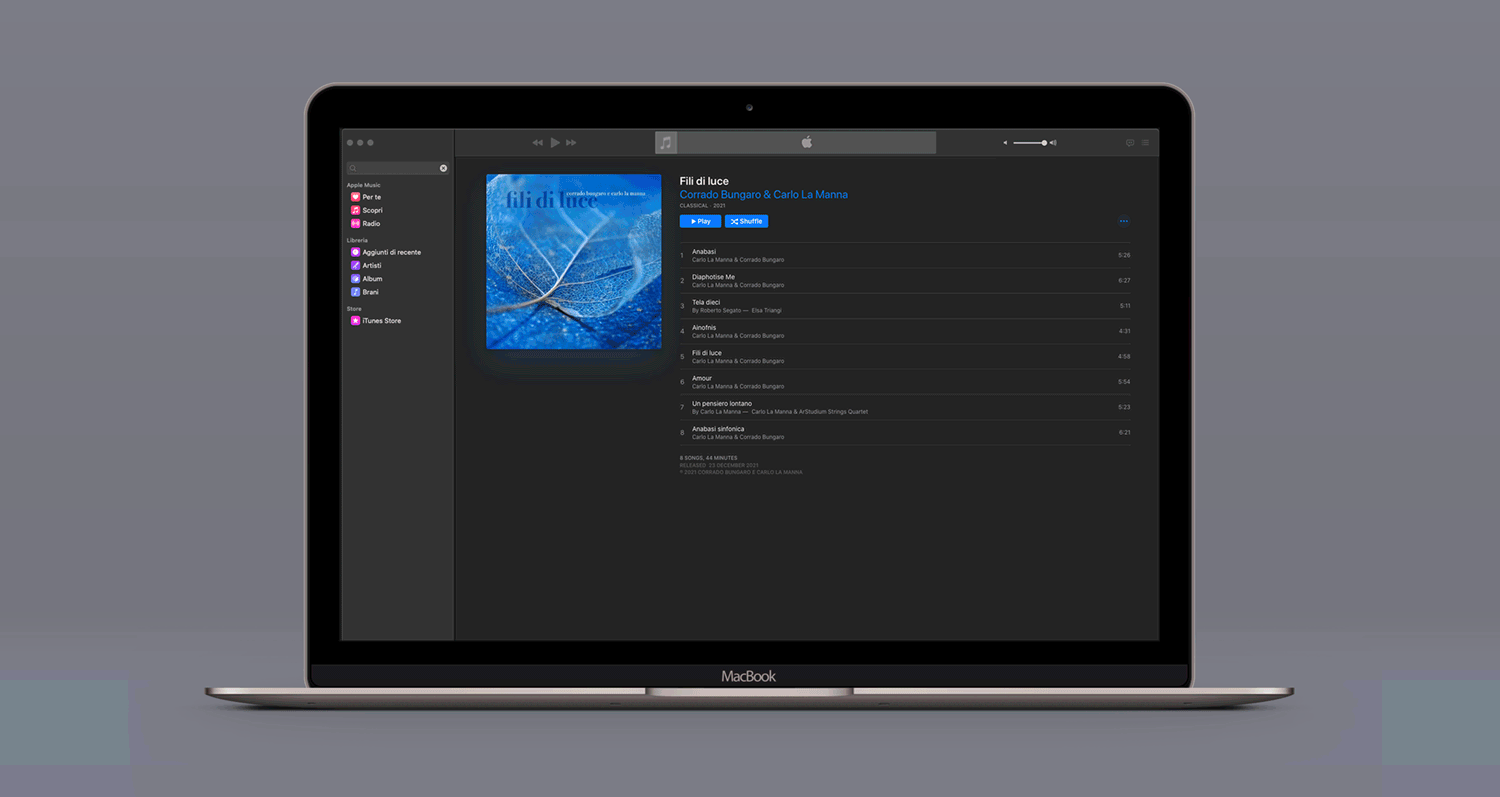Click the search magnifier icon
Screen dimensions: 1500x797
[x=353, y=168]
